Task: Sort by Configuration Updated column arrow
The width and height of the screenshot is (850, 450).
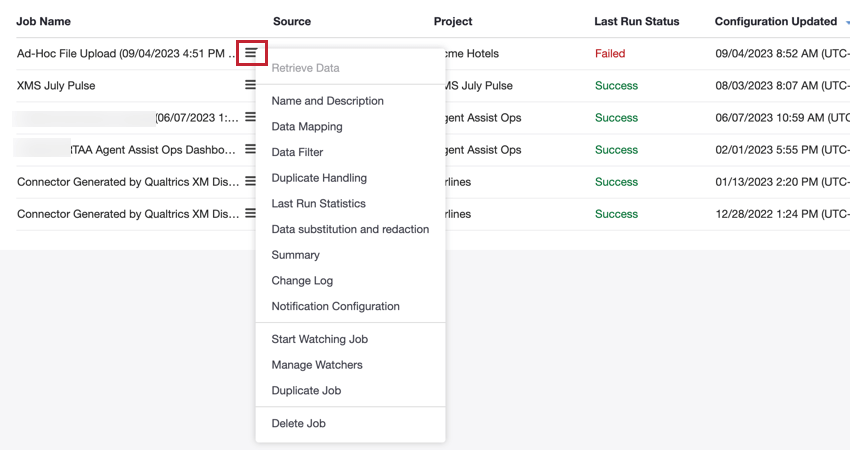Action: point(847,22)
